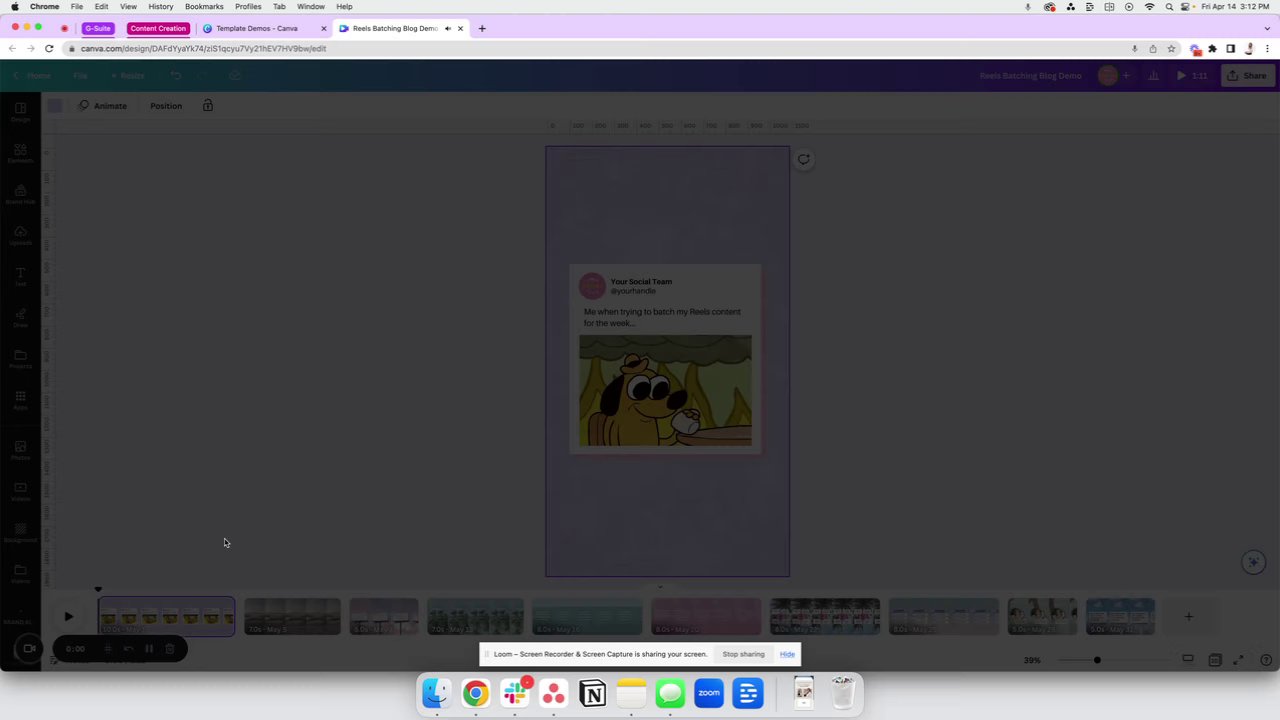
Task: Select the "Your Social Team" text
Action: [x=641, y=282]
